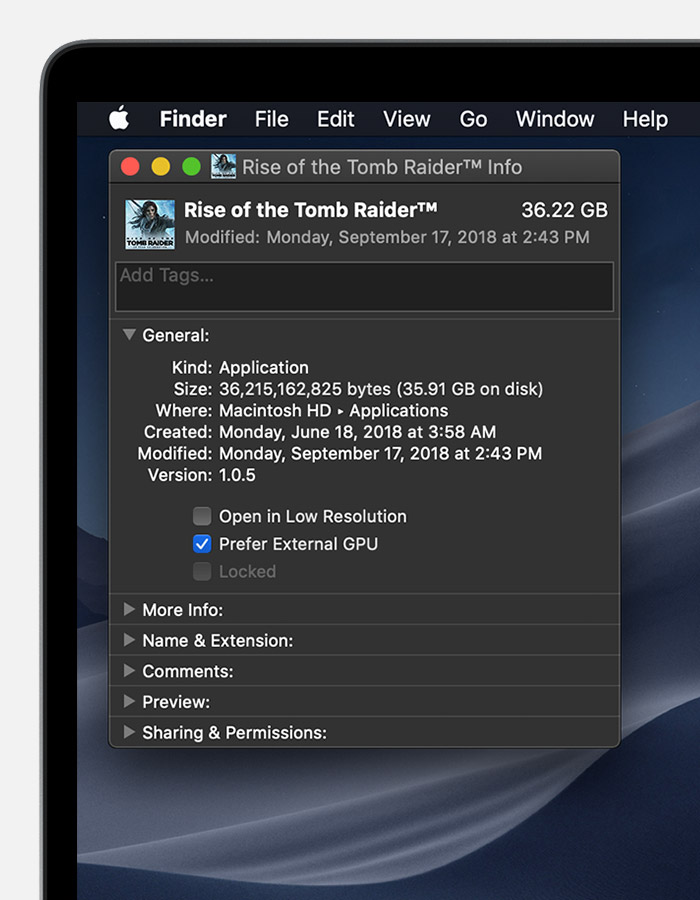This screenshot has width=700, height=900.
Task: Enable Open in Low Resolution checkbox
Action: 202,516
